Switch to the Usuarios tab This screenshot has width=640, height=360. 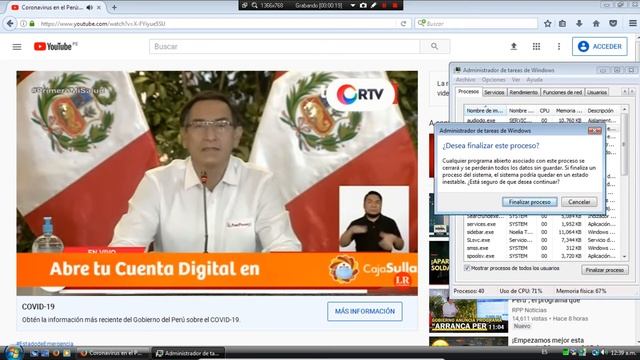pyautogui.click(x=597, y=93)
